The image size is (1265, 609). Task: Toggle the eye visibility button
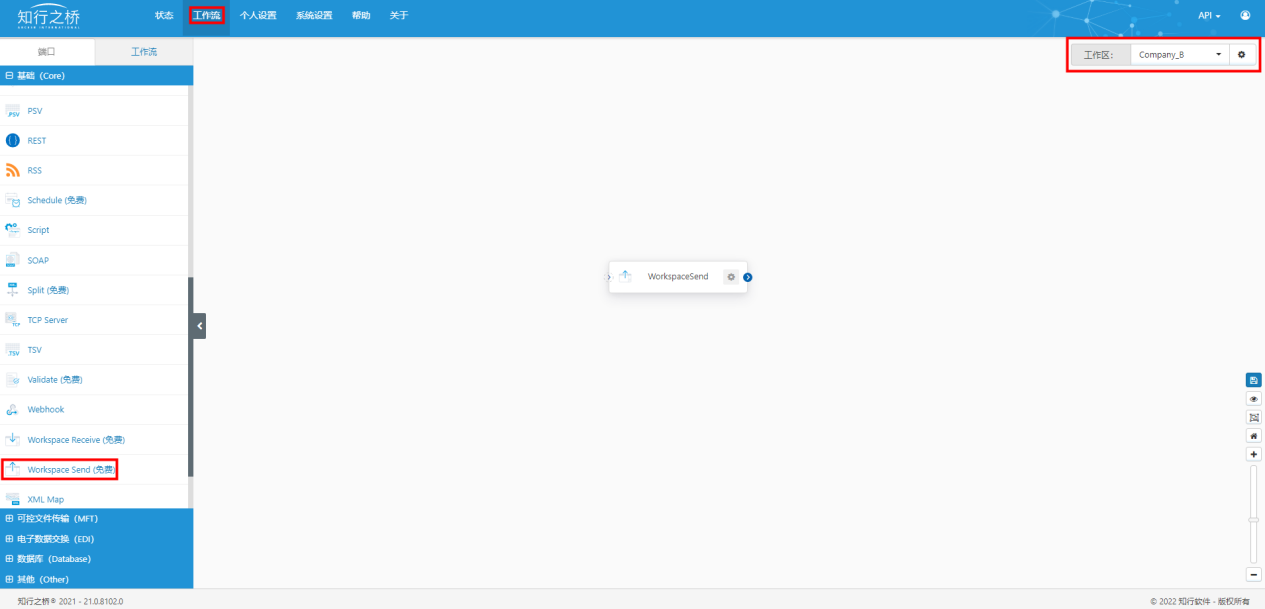1253,399
